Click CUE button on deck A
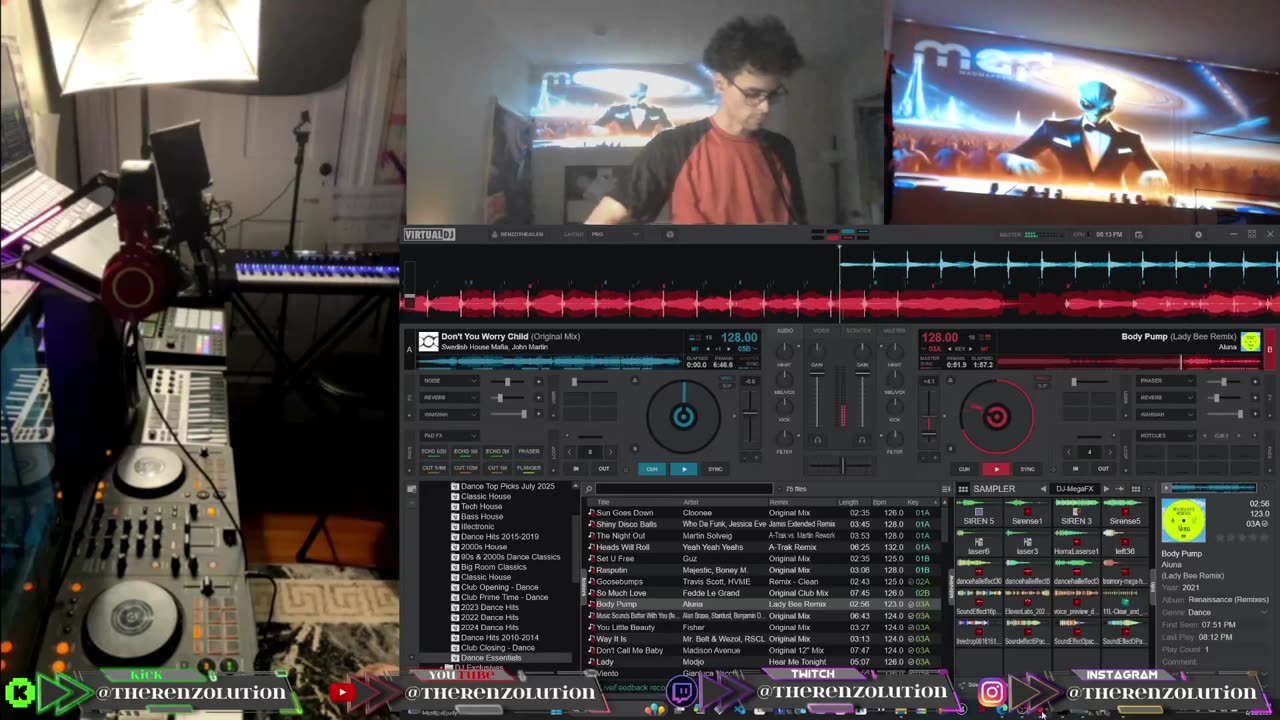This screenshot has width=1280, height=720. [652, 469]
